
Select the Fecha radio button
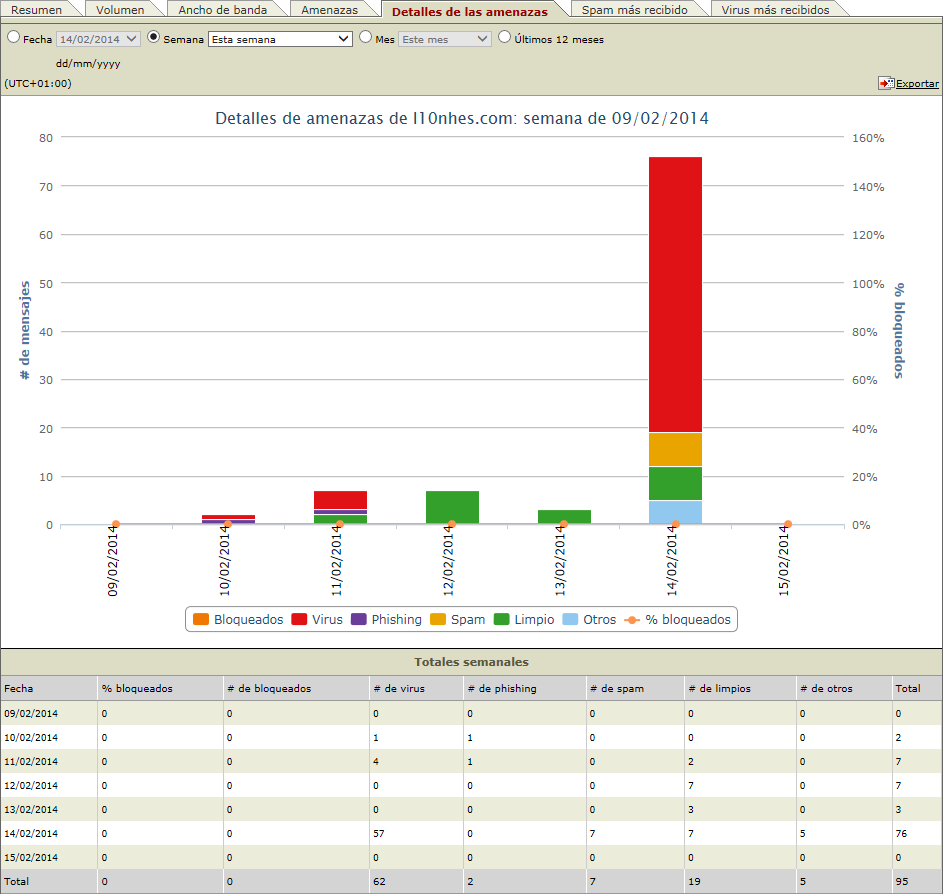click(12, 36)
